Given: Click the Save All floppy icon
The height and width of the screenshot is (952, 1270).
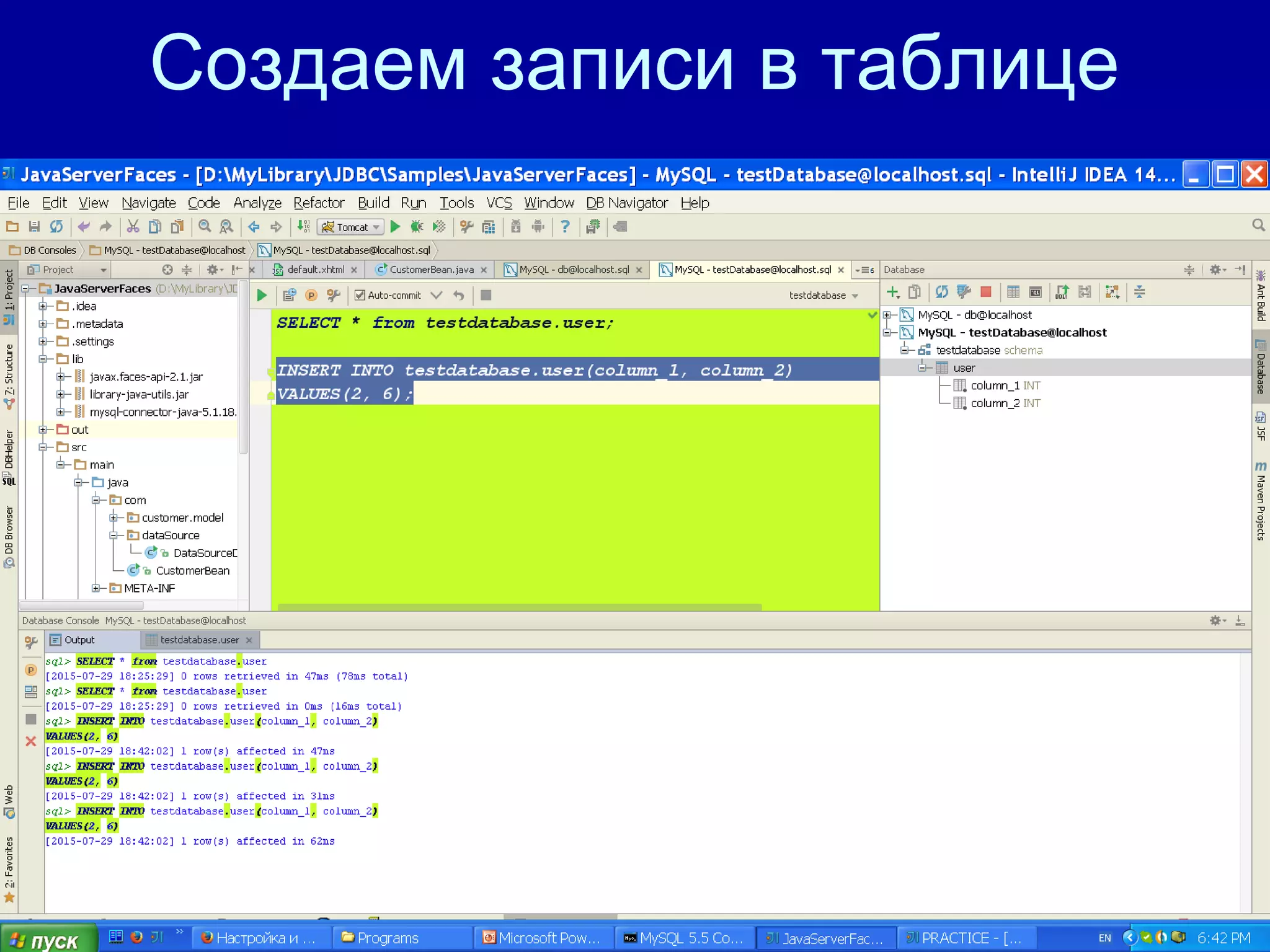Looking at the screenshot, I should pos(34,227).
